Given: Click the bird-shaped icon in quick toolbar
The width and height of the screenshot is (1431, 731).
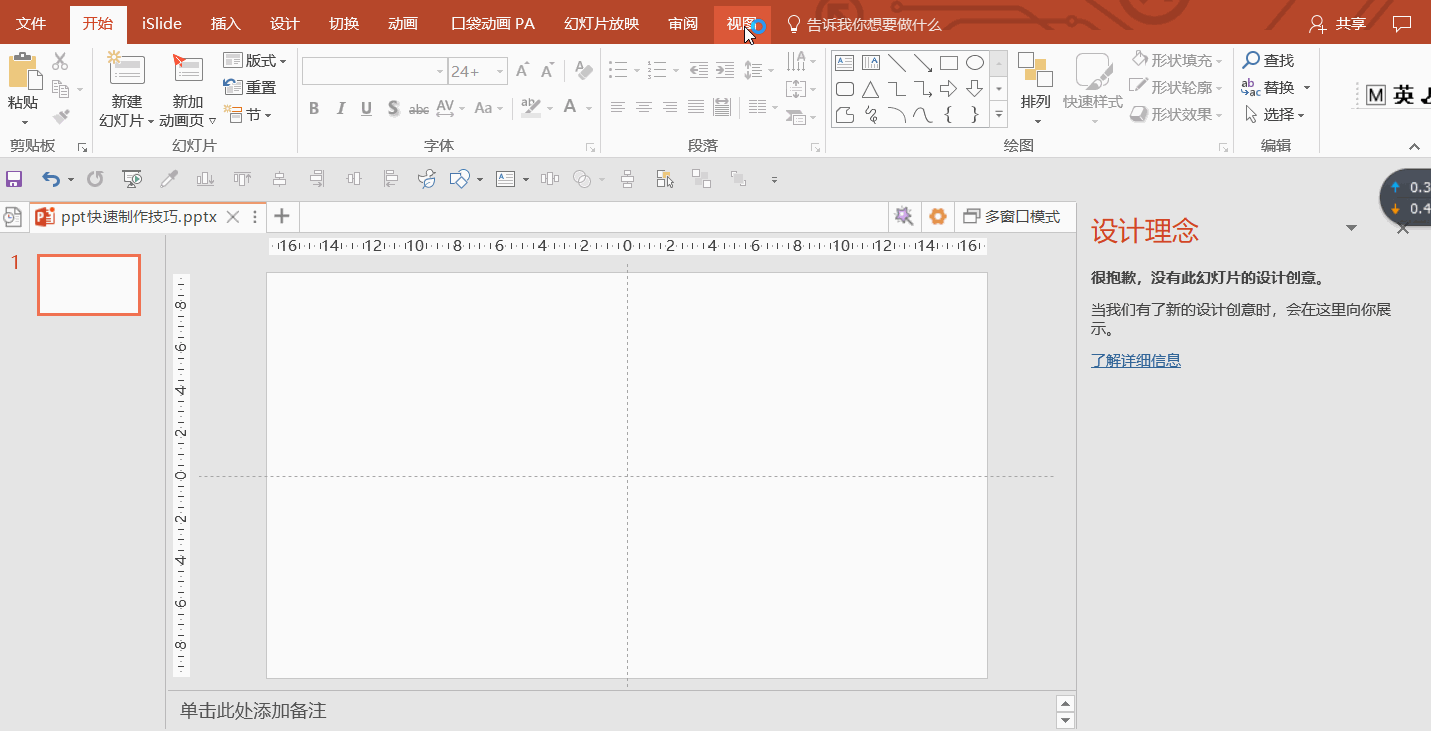Looking at the screenshot, I should 427,179.
